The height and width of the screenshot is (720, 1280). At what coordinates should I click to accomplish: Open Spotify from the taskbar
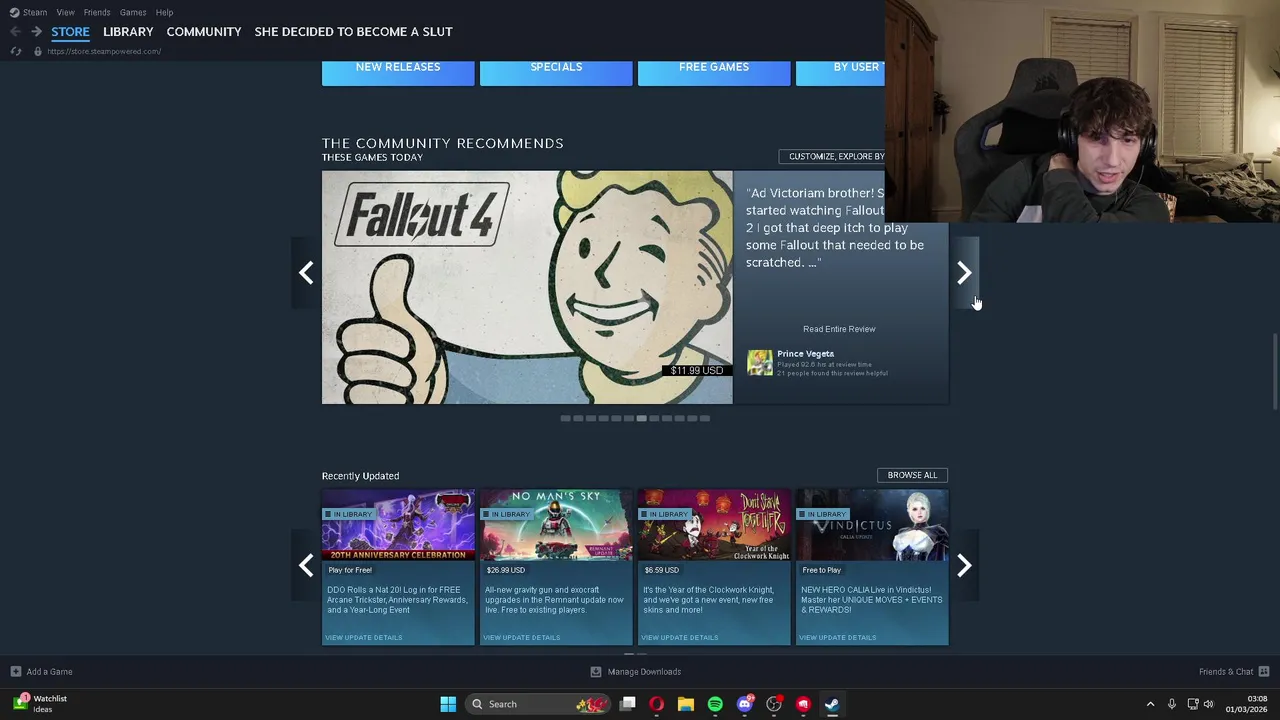click(715, 704)
